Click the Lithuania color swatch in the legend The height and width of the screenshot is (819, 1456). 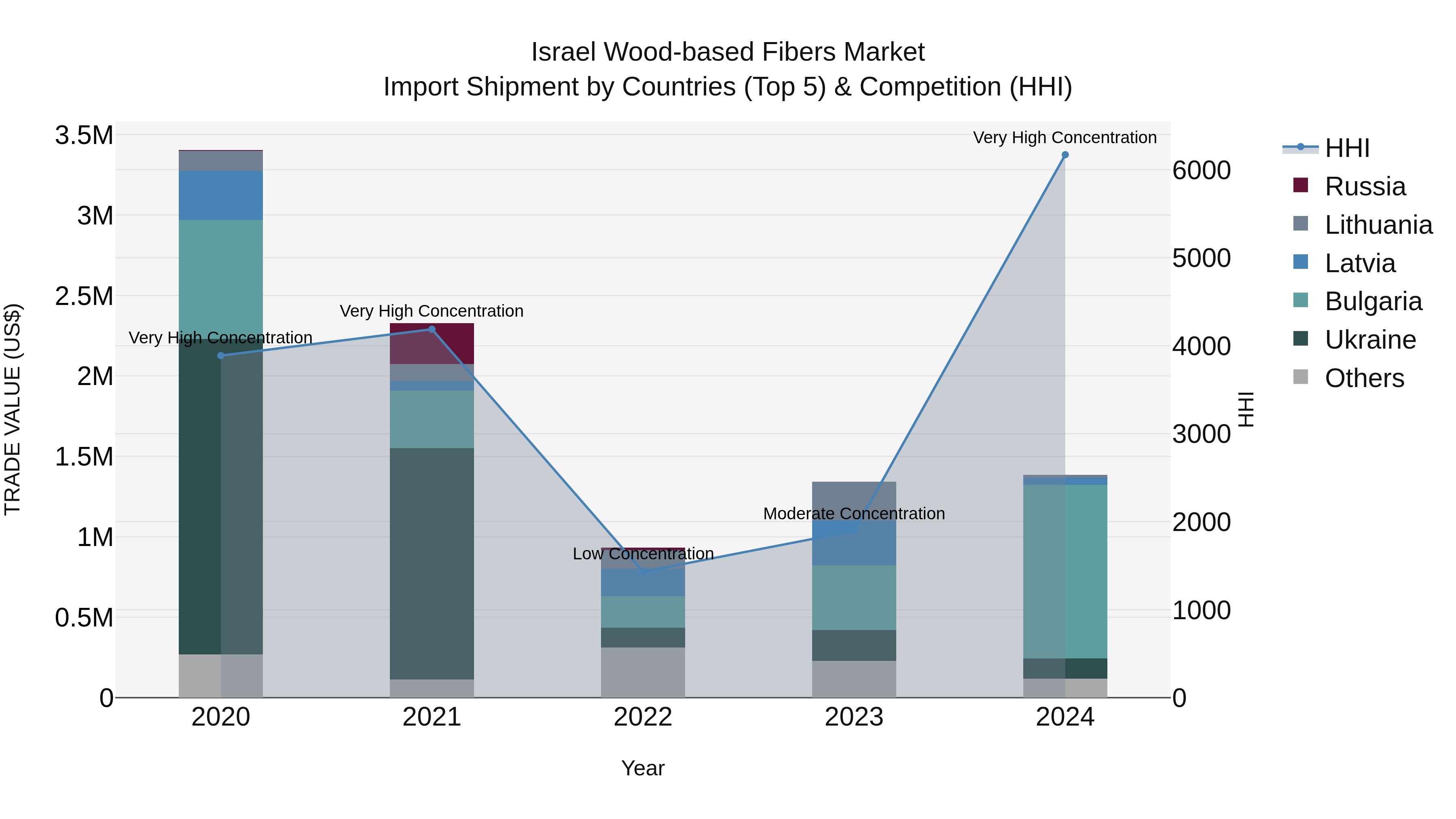point(1301,223)
